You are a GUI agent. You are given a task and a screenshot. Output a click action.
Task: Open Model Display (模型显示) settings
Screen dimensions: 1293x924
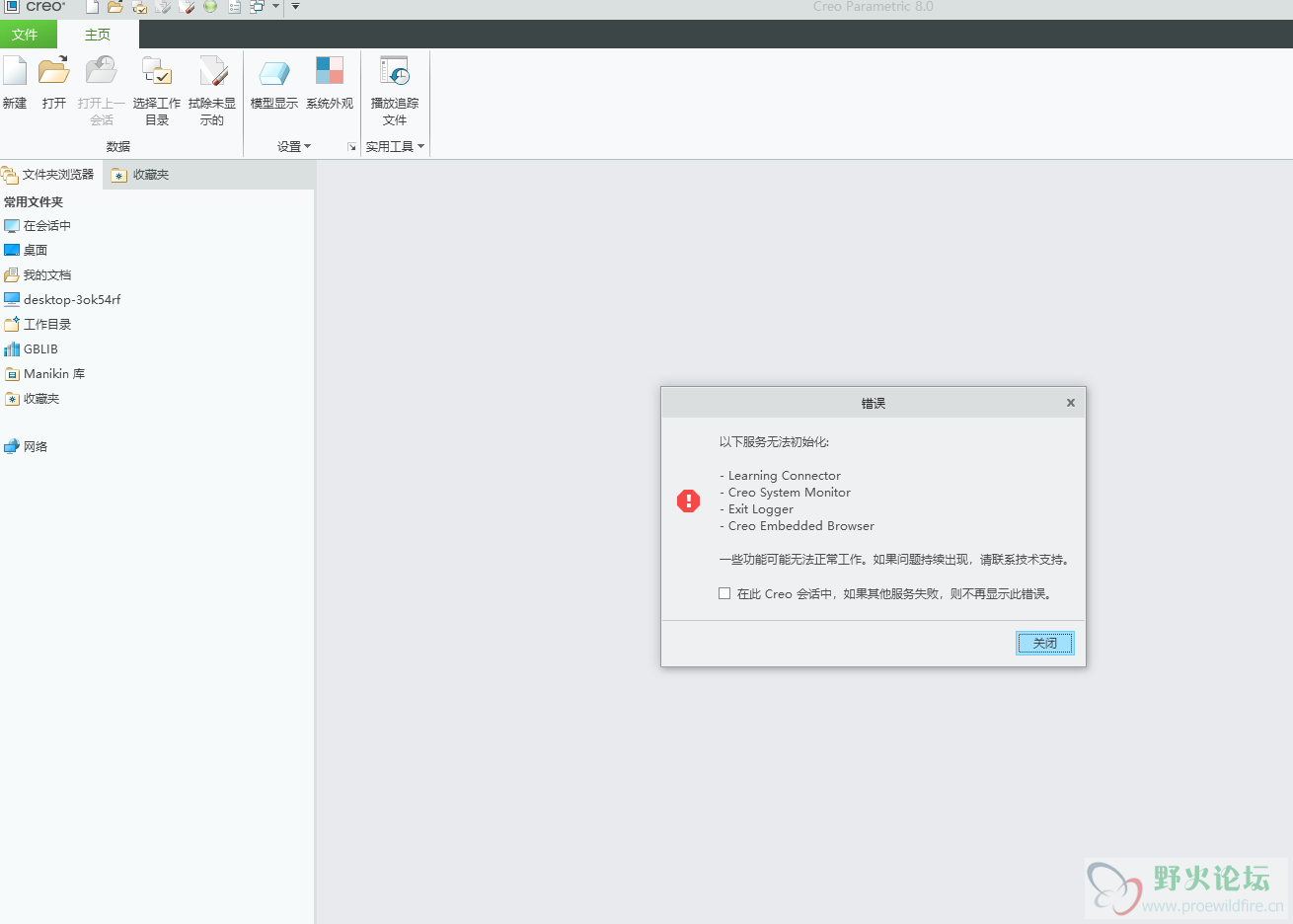pos(273,84)
